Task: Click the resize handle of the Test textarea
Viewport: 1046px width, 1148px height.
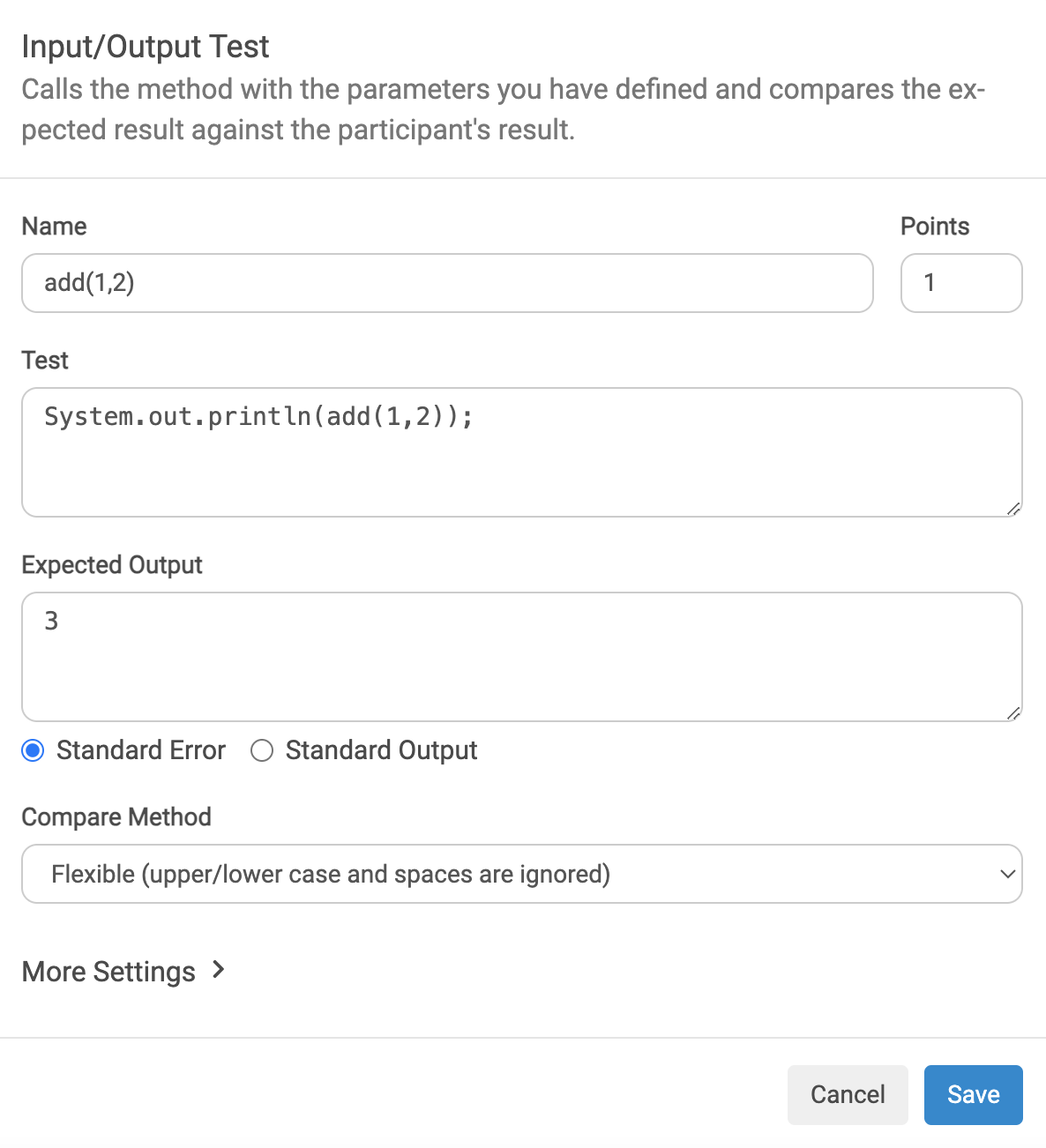Action: click(1013, 509)
